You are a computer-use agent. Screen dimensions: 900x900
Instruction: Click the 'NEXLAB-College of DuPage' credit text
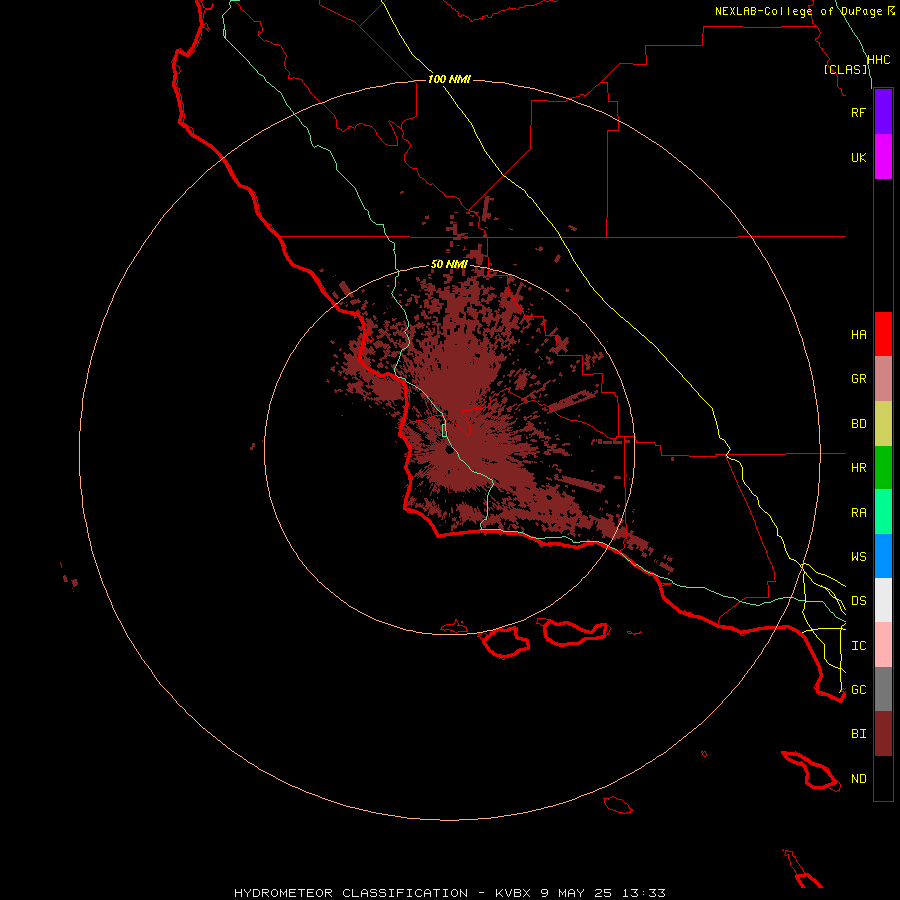click(798, 11)
